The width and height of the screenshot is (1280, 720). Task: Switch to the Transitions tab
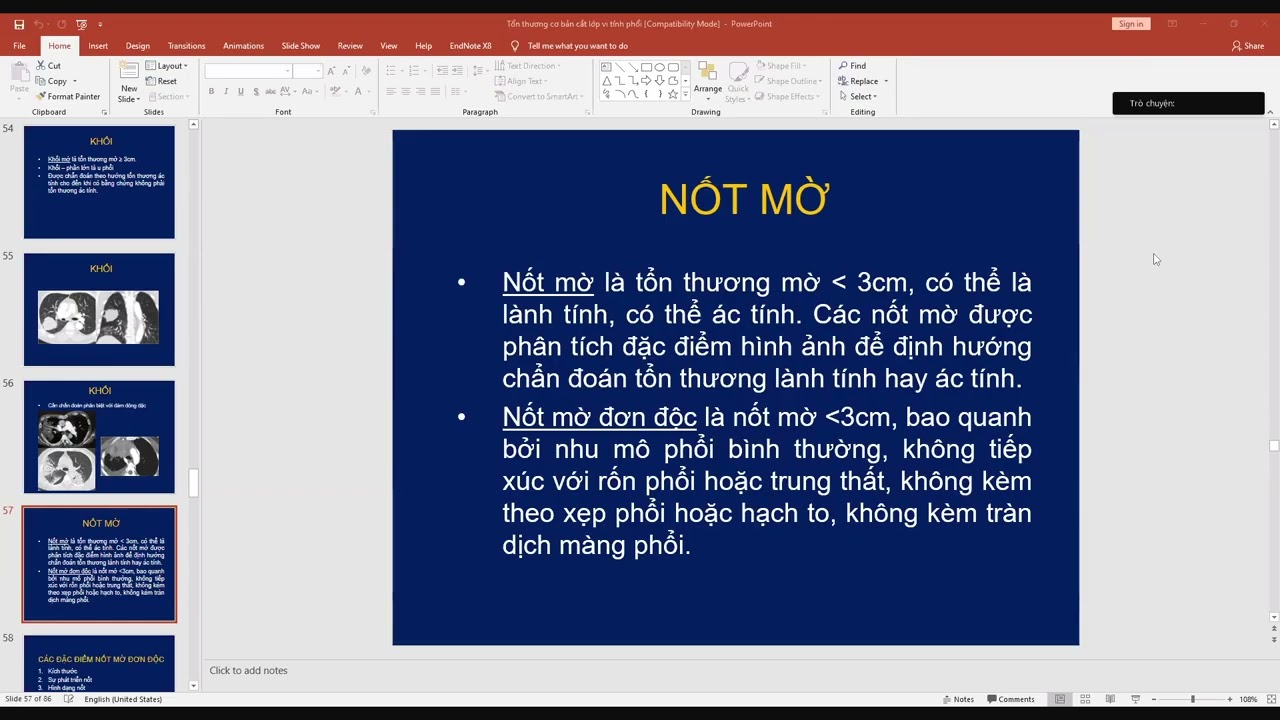(x=186, y=46)
